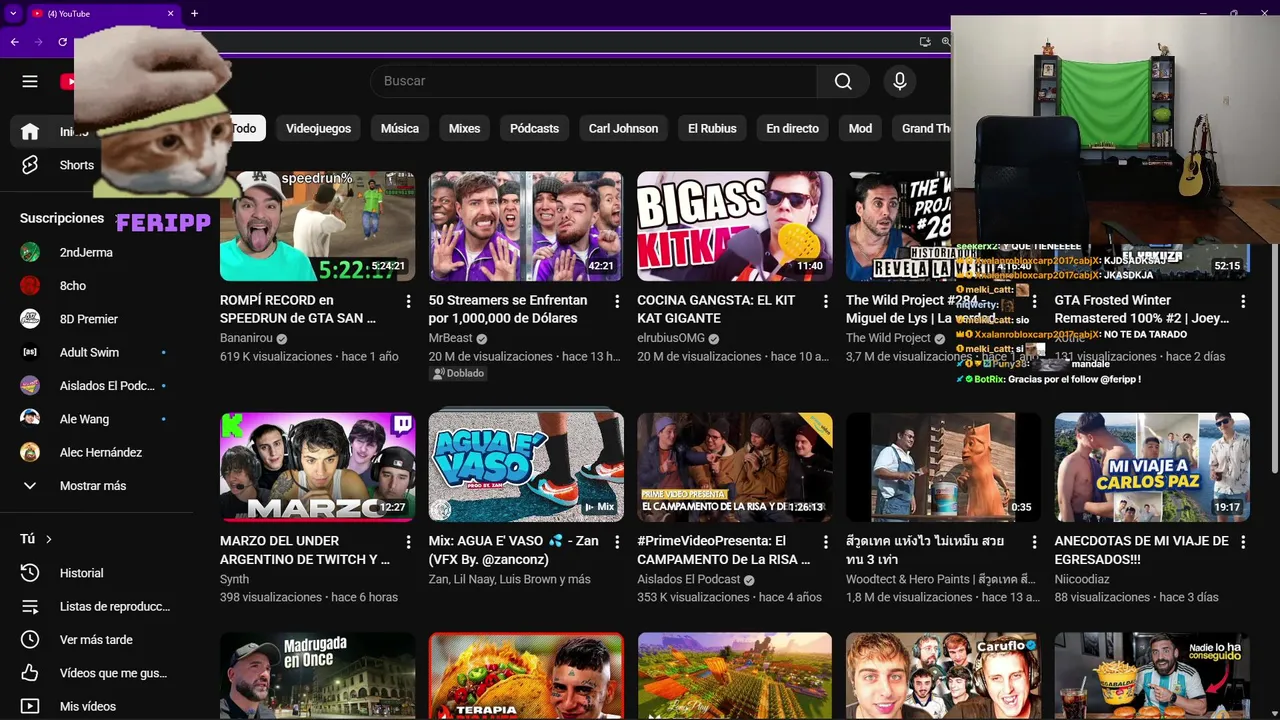Screen dimensions: 1280x720
Task: Open Aislados El Podc... sidebar subscription
Action: (107, 385)
